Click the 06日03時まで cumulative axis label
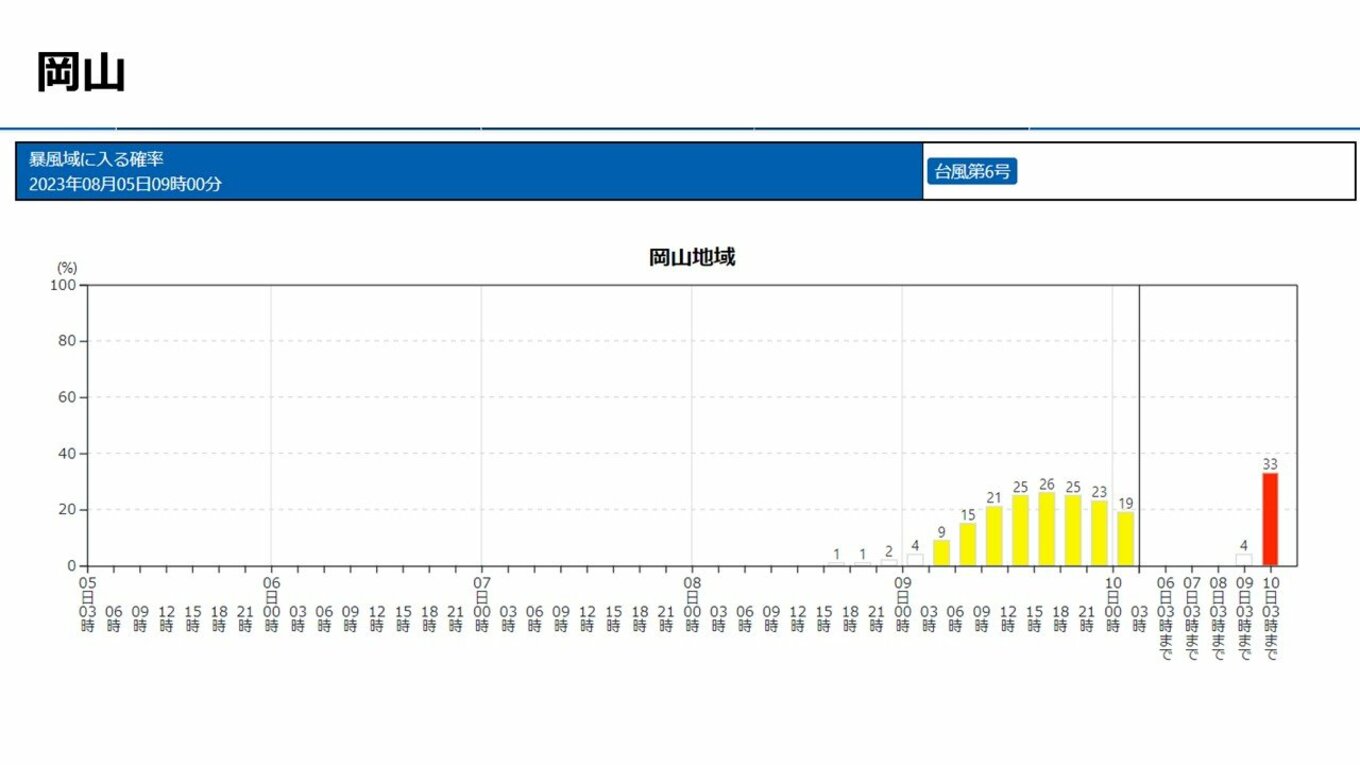Viewport: 1360px width, 765px height. (1165, 617)
